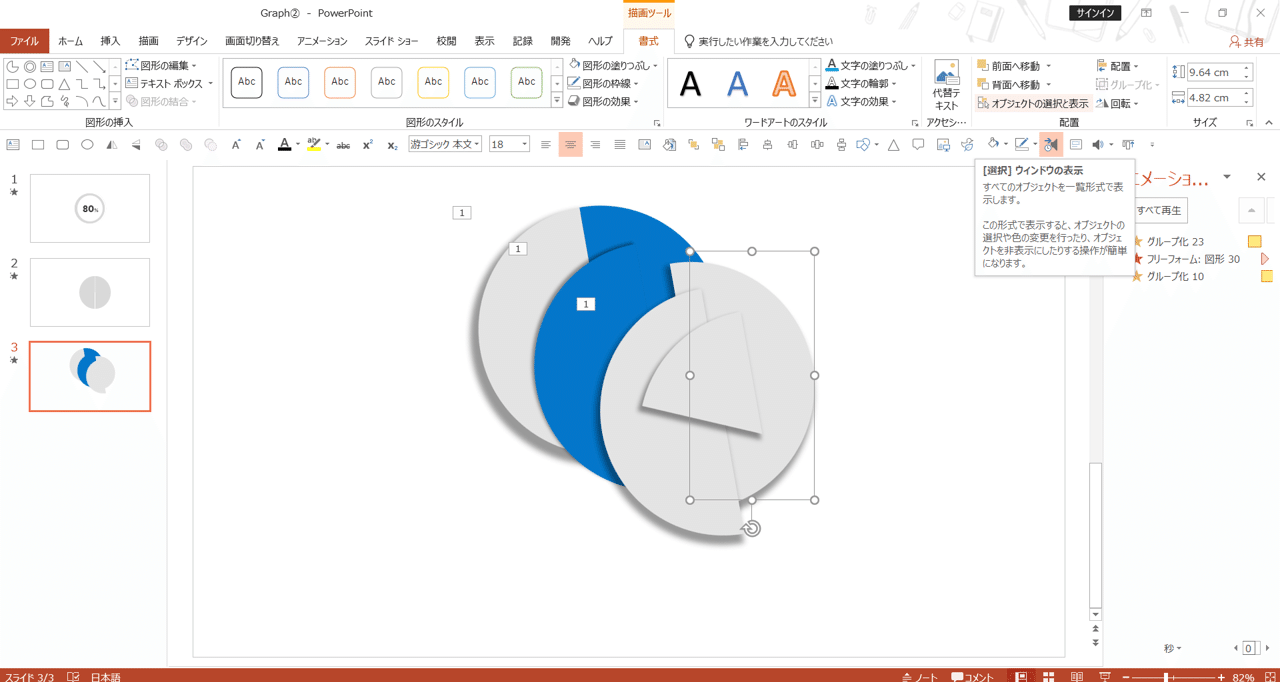Click the text highlight color icon

314,145
